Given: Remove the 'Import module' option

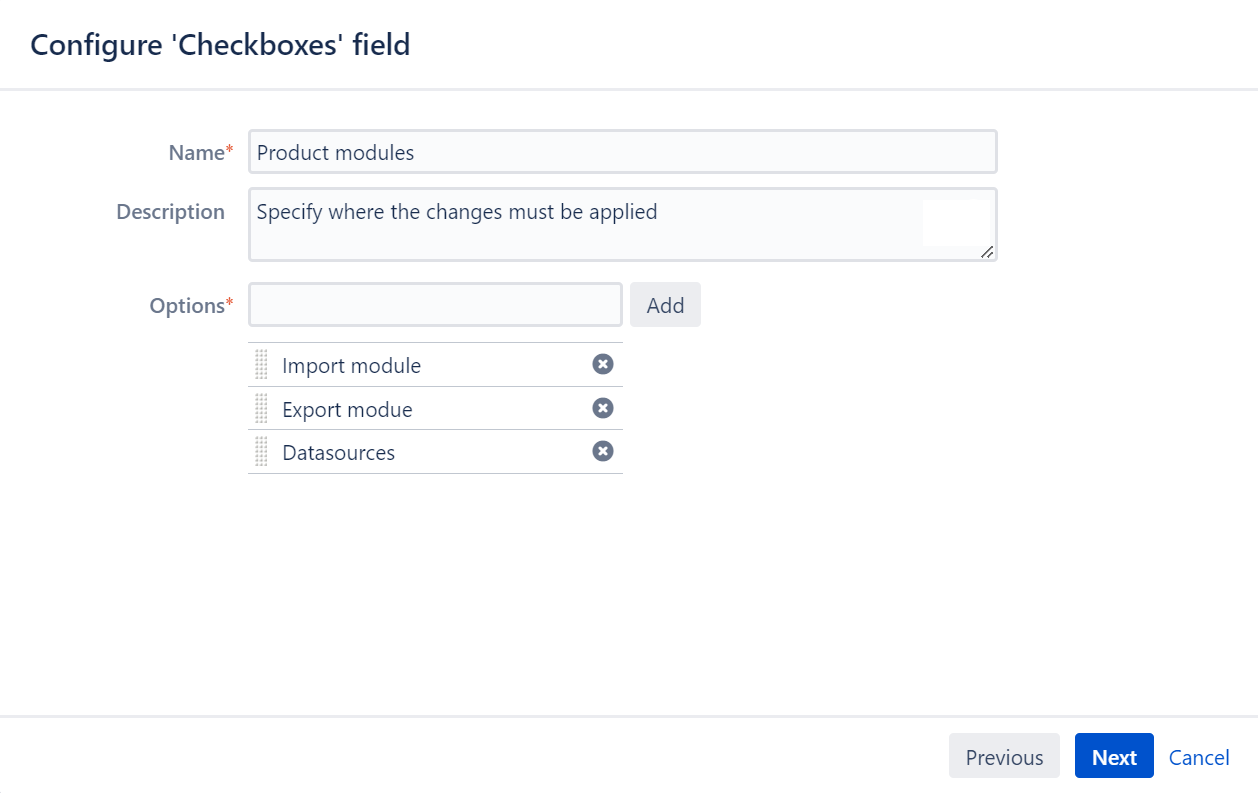Looking at the screenshot, I should [x=602, y=364].
